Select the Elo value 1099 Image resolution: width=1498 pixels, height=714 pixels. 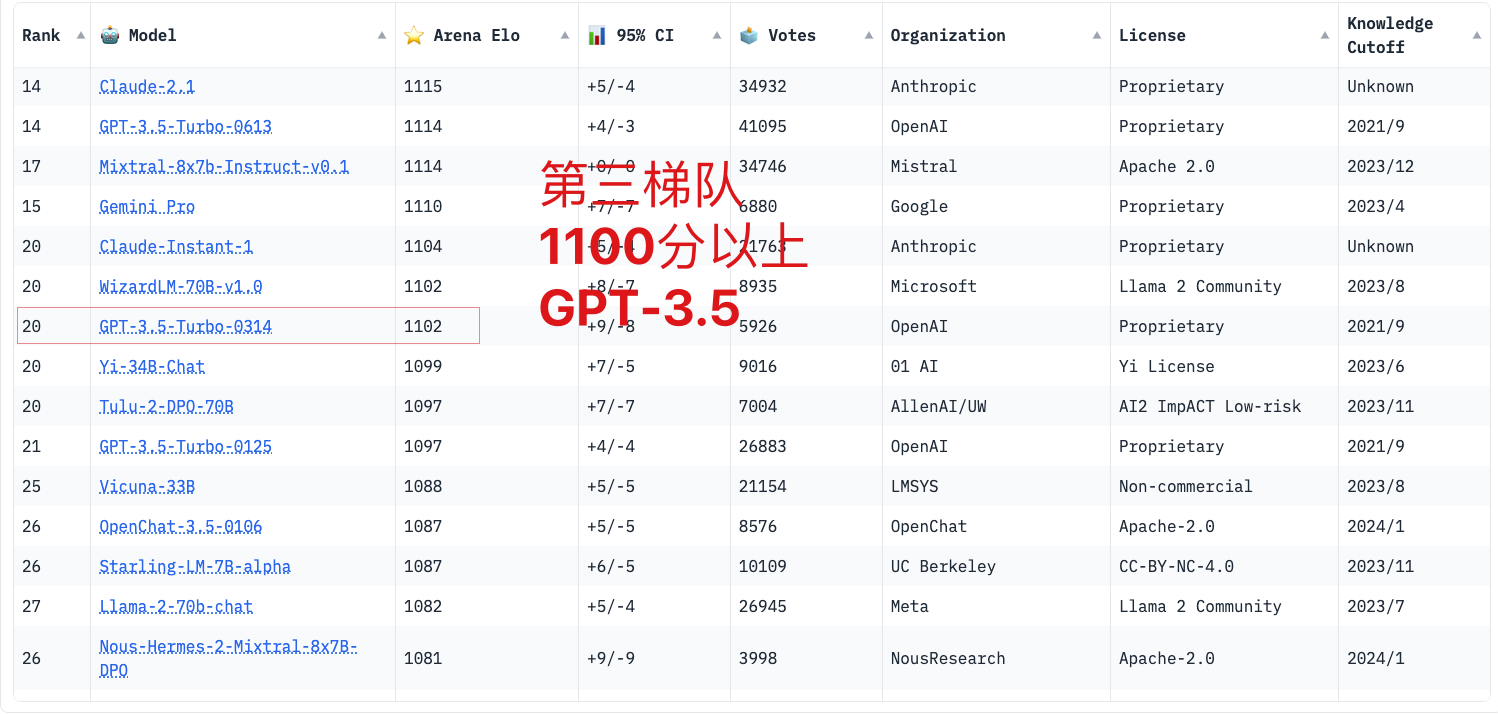[423, 366]
